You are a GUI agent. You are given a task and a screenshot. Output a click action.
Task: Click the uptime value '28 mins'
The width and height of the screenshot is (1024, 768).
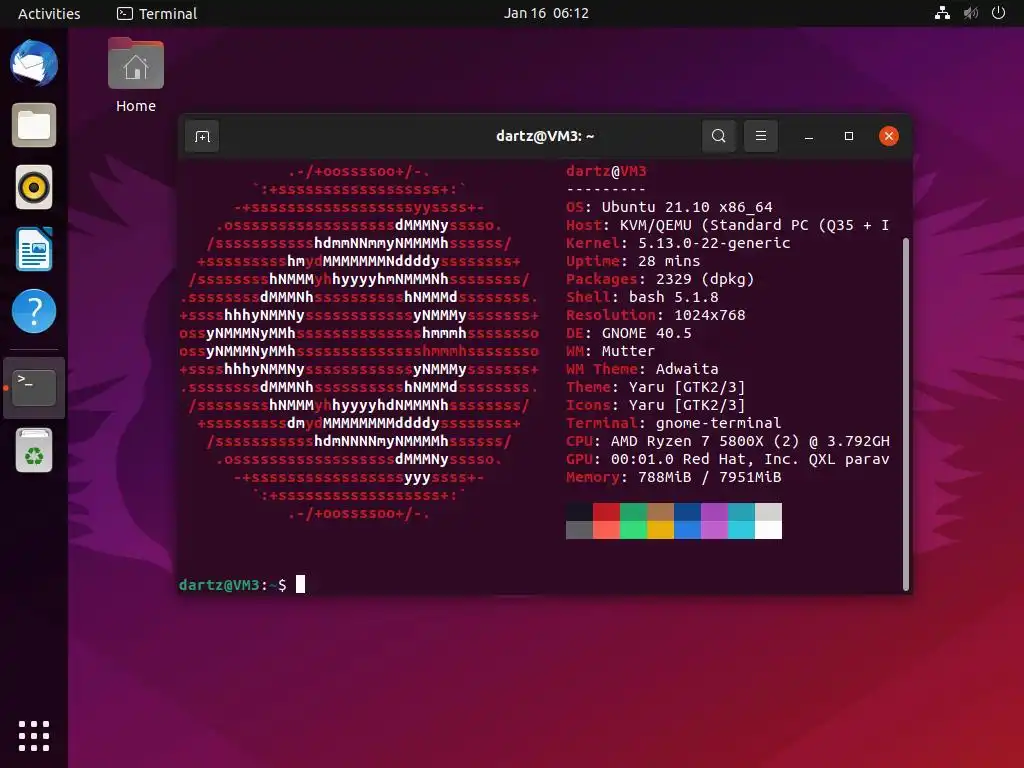pos(669,261)
